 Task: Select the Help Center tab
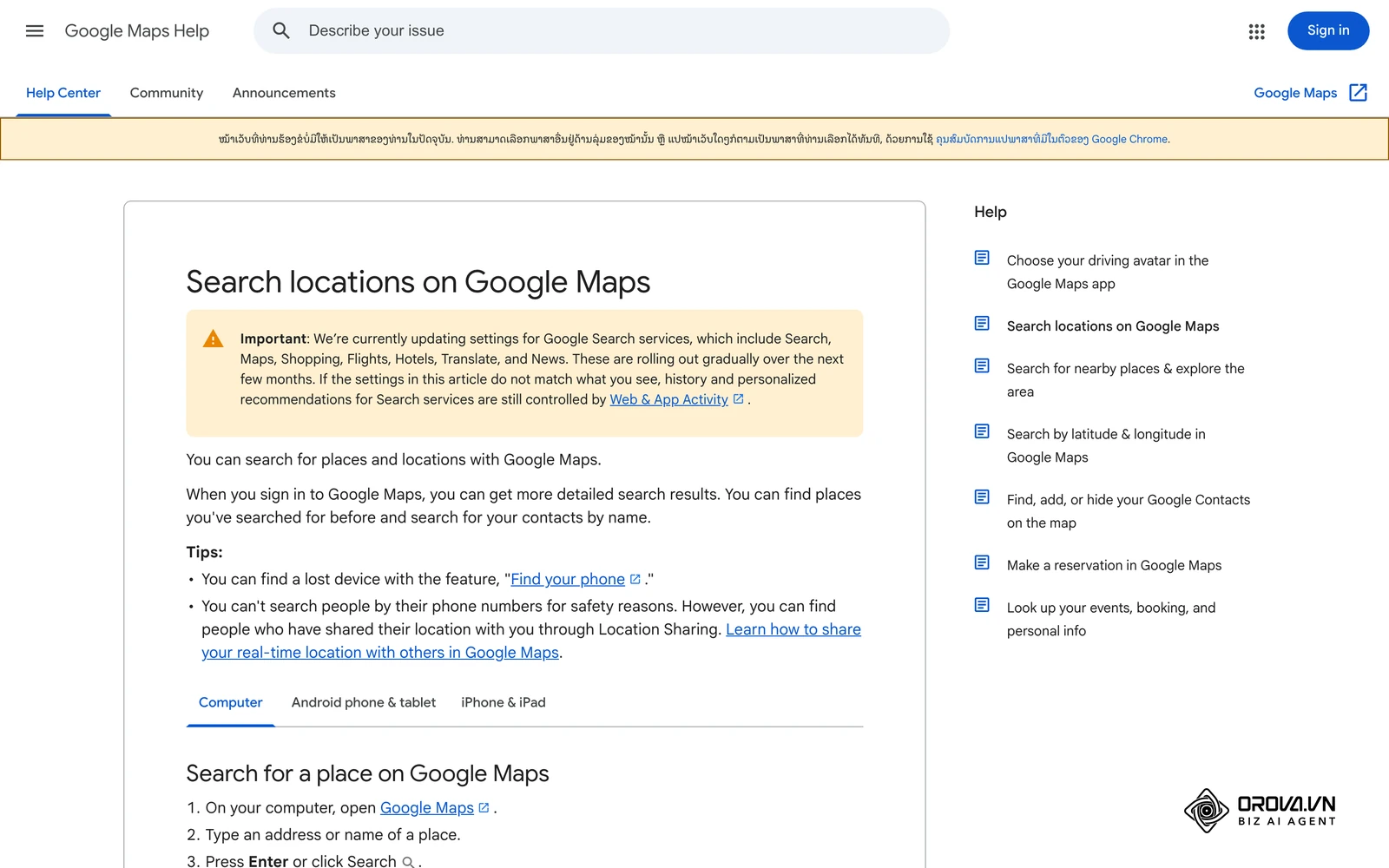pos(63,93)
